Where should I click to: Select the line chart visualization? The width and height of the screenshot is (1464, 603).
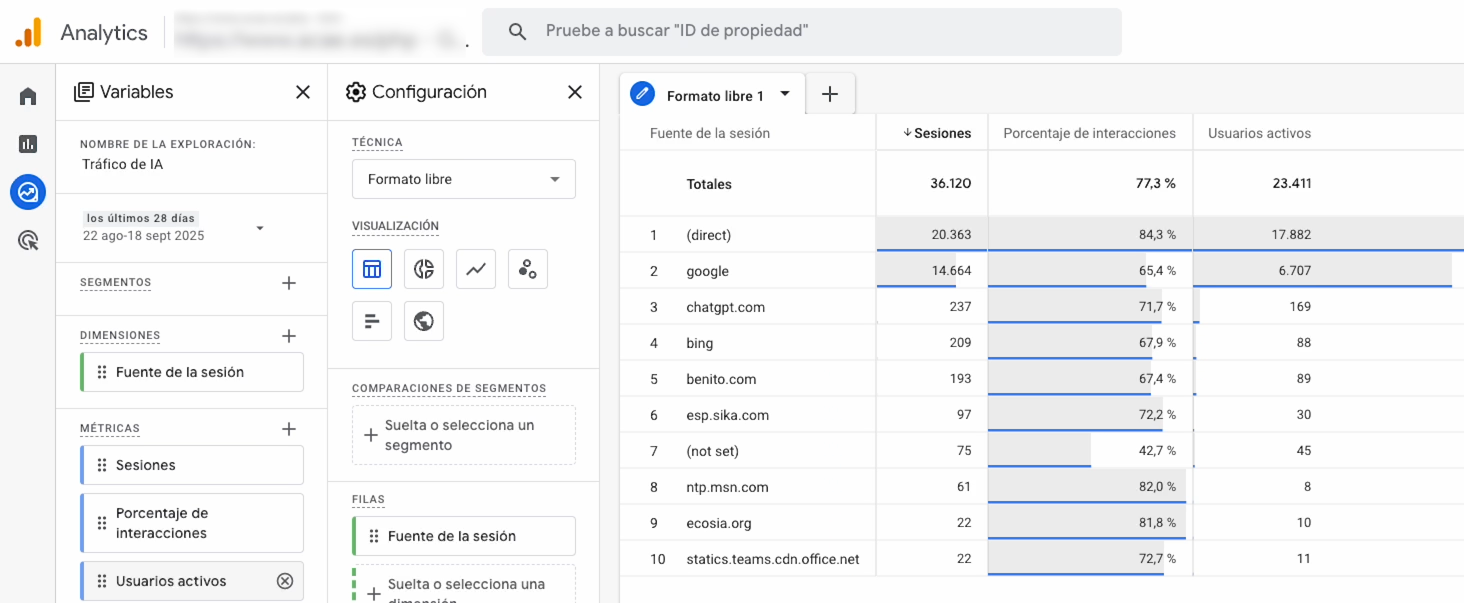476,269
